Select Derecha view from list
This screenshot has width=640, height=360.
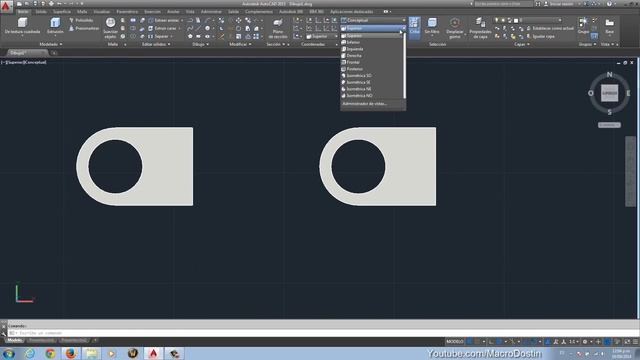click(x=371, y=56)
